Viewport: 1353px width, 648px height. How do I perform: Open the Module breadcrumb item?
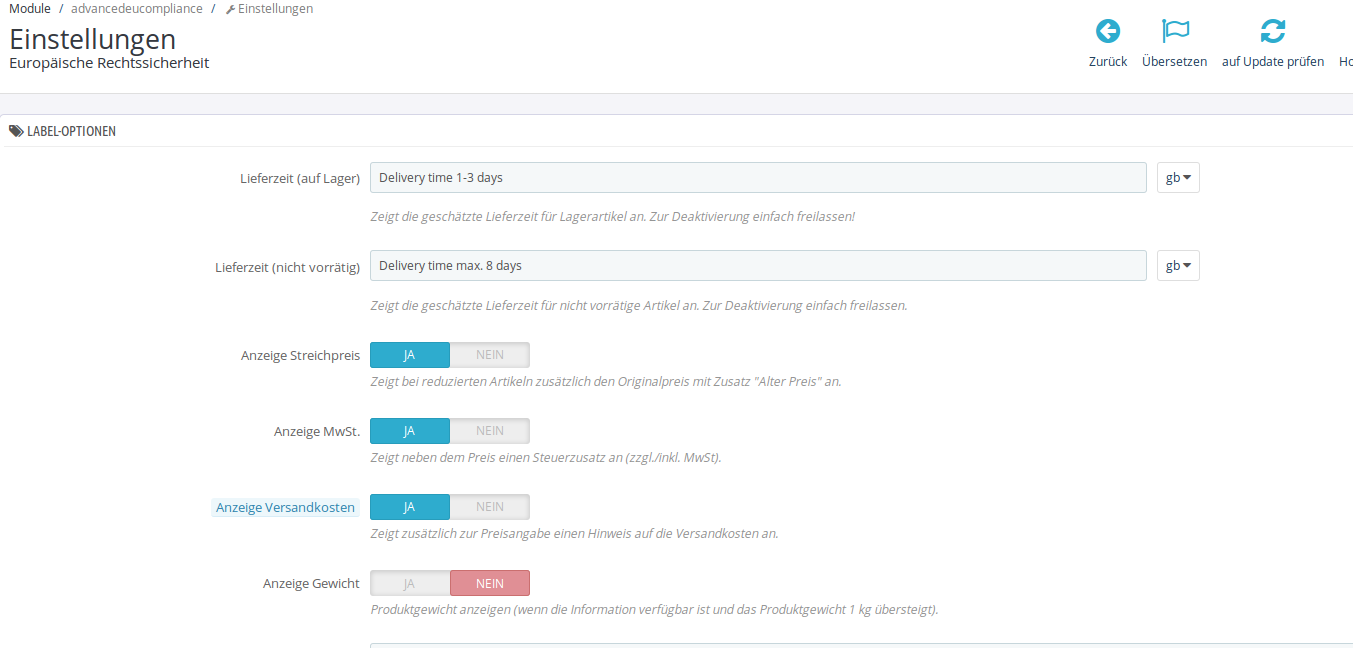(x=30, y=9)
